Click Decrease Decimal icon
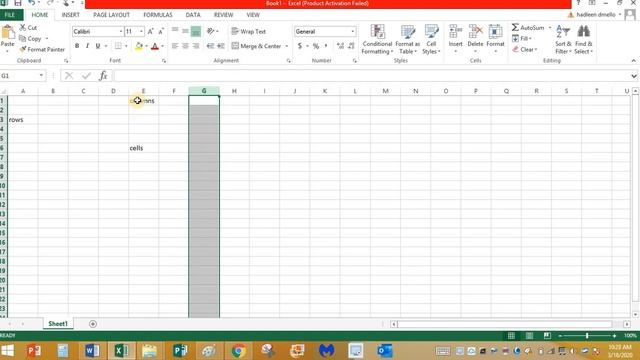This screenshot has width=640, height=360. tap(351, 46)
